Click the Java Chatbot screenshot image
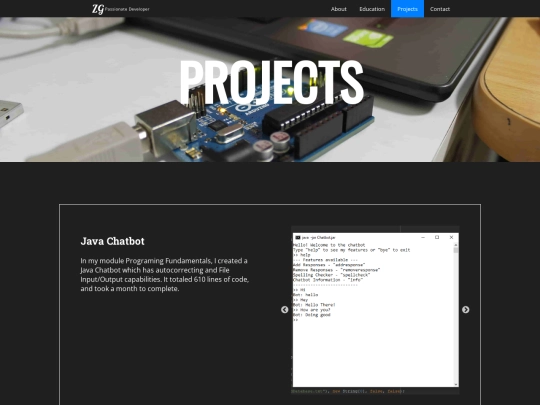This screenshot has height=405, width=540. (375, 310)
